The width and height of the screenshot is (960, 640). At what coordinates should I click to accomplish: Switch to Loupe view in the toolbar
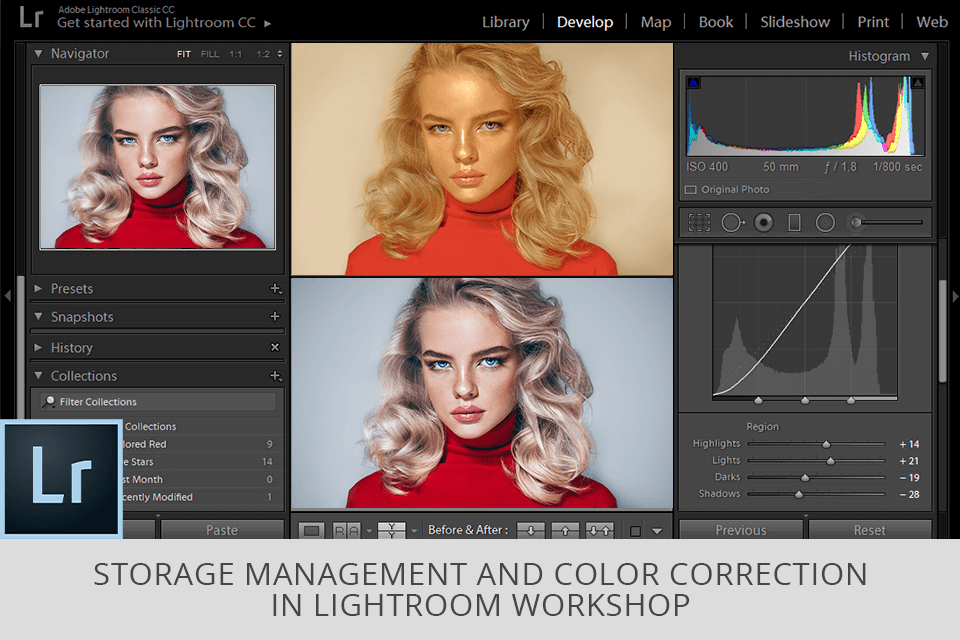point(312,529)
